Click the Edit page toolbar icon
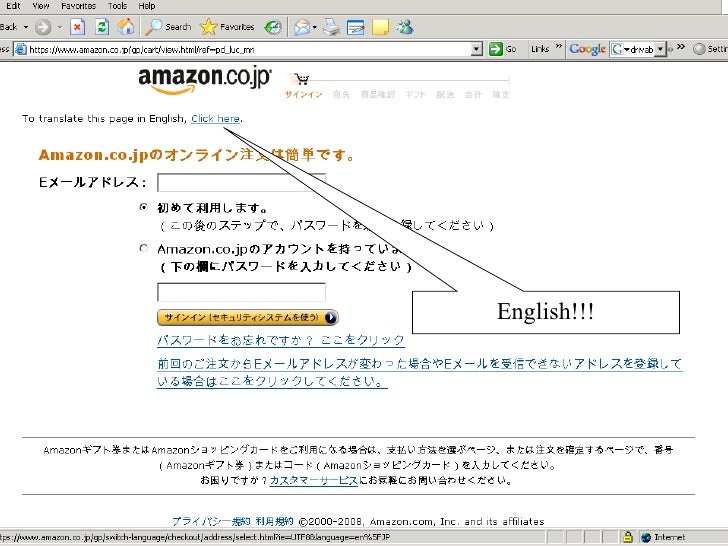Image resolution: width=728 pixels, height=546 pixels. (356, 27)
